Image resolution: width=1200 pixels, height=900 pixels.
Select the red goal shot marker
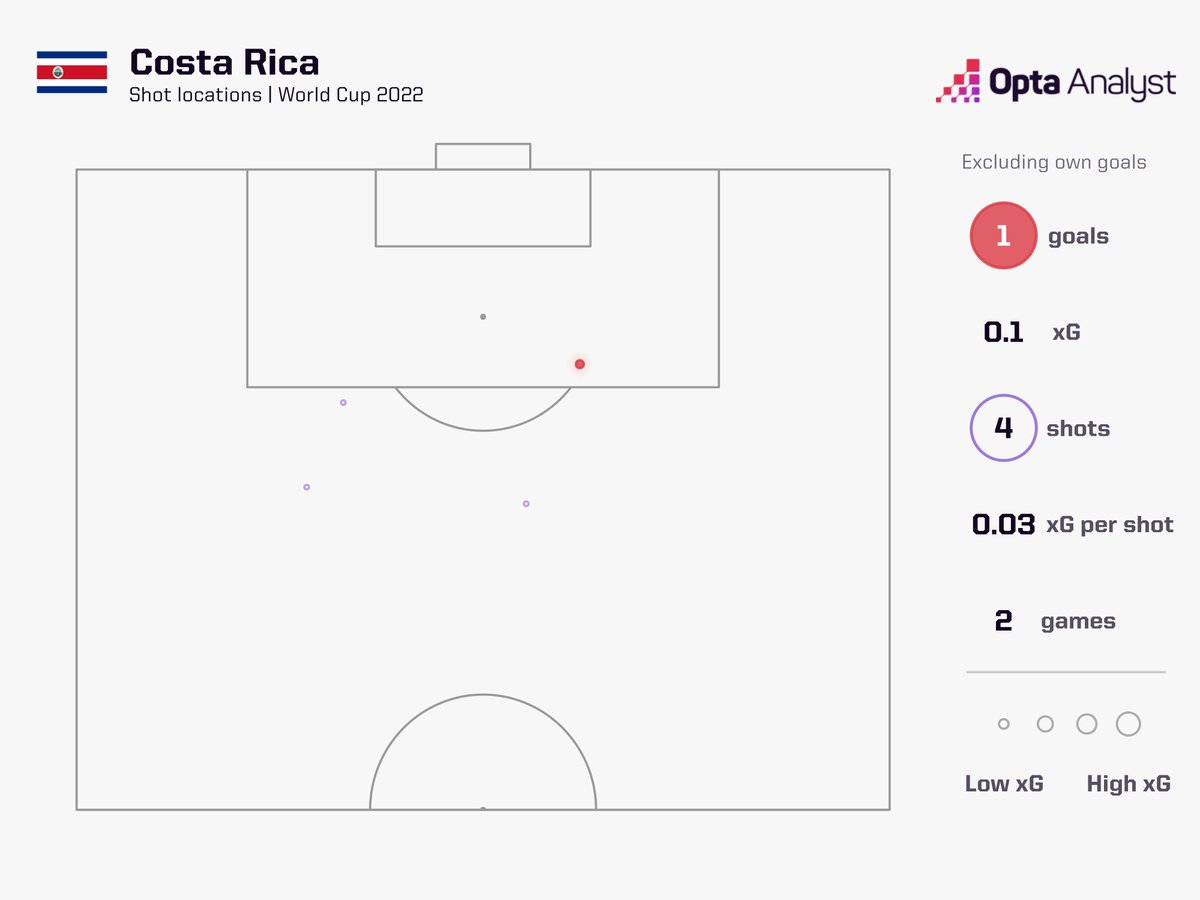tap(579, 364)
